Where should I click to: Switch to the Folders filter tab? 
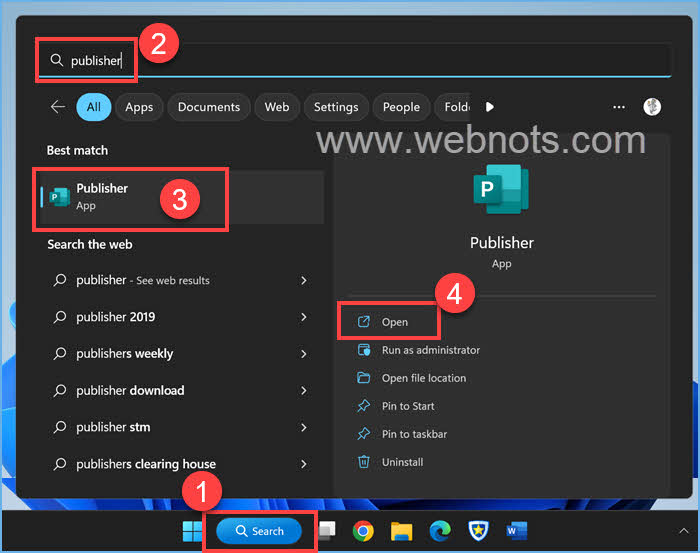[x=453, y=107]
